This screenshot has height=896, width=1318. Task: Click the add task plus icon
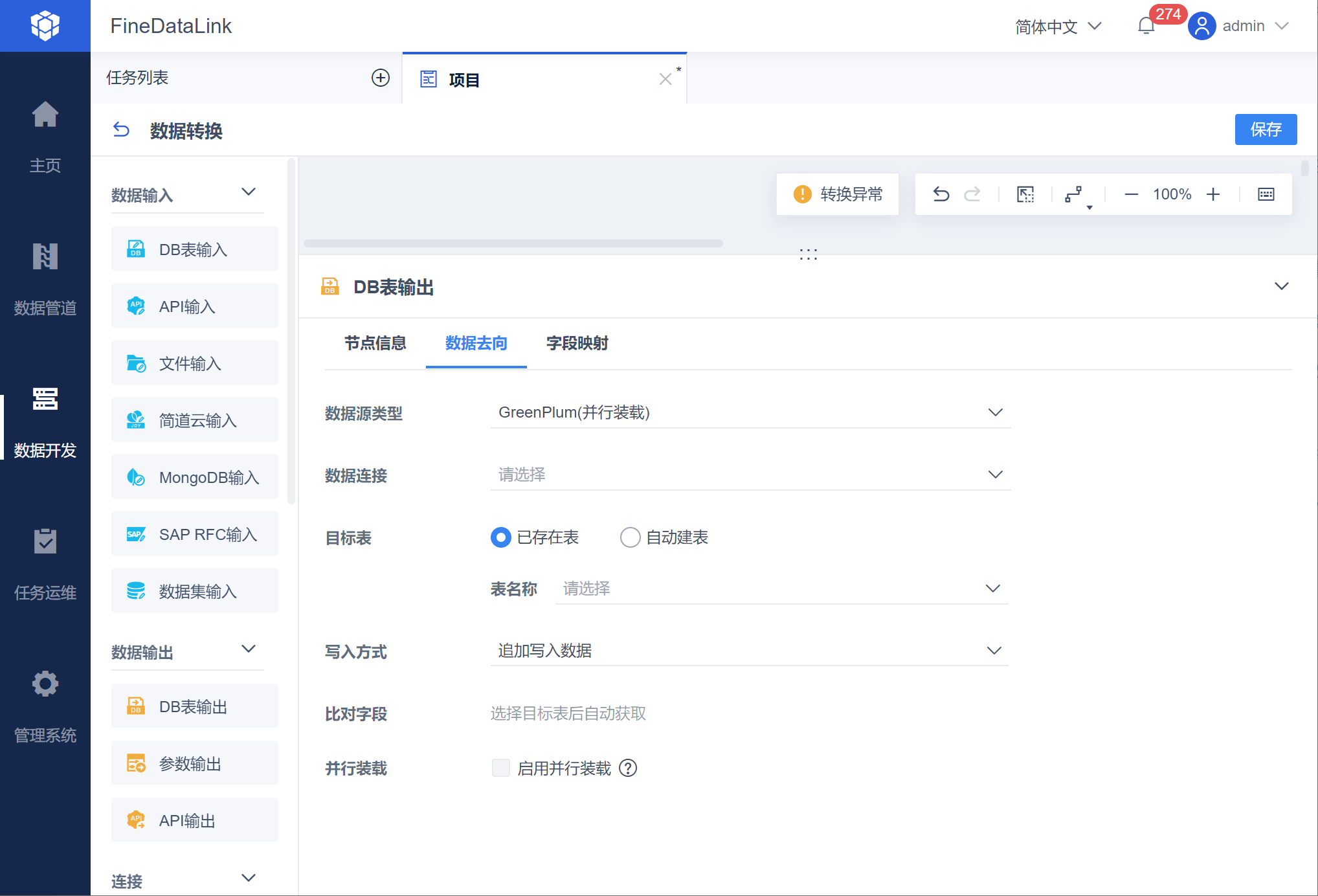380,78
